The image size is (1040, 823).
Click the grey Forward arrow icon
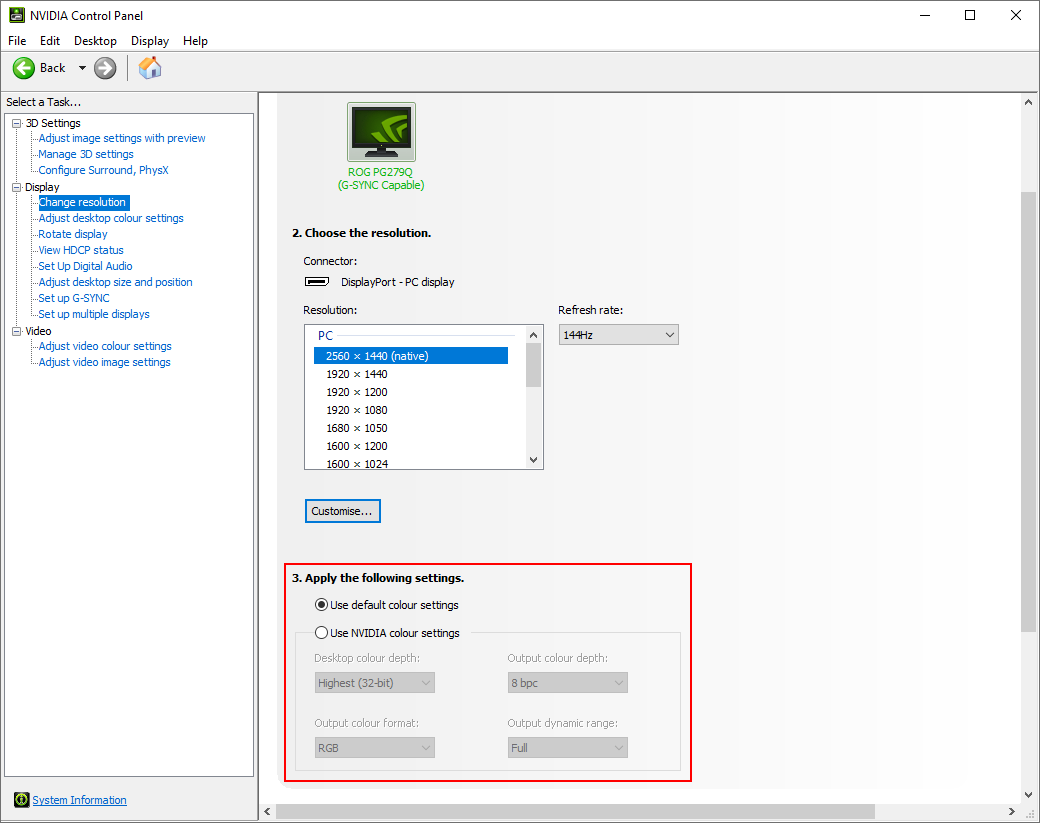(x=105, y=68)
